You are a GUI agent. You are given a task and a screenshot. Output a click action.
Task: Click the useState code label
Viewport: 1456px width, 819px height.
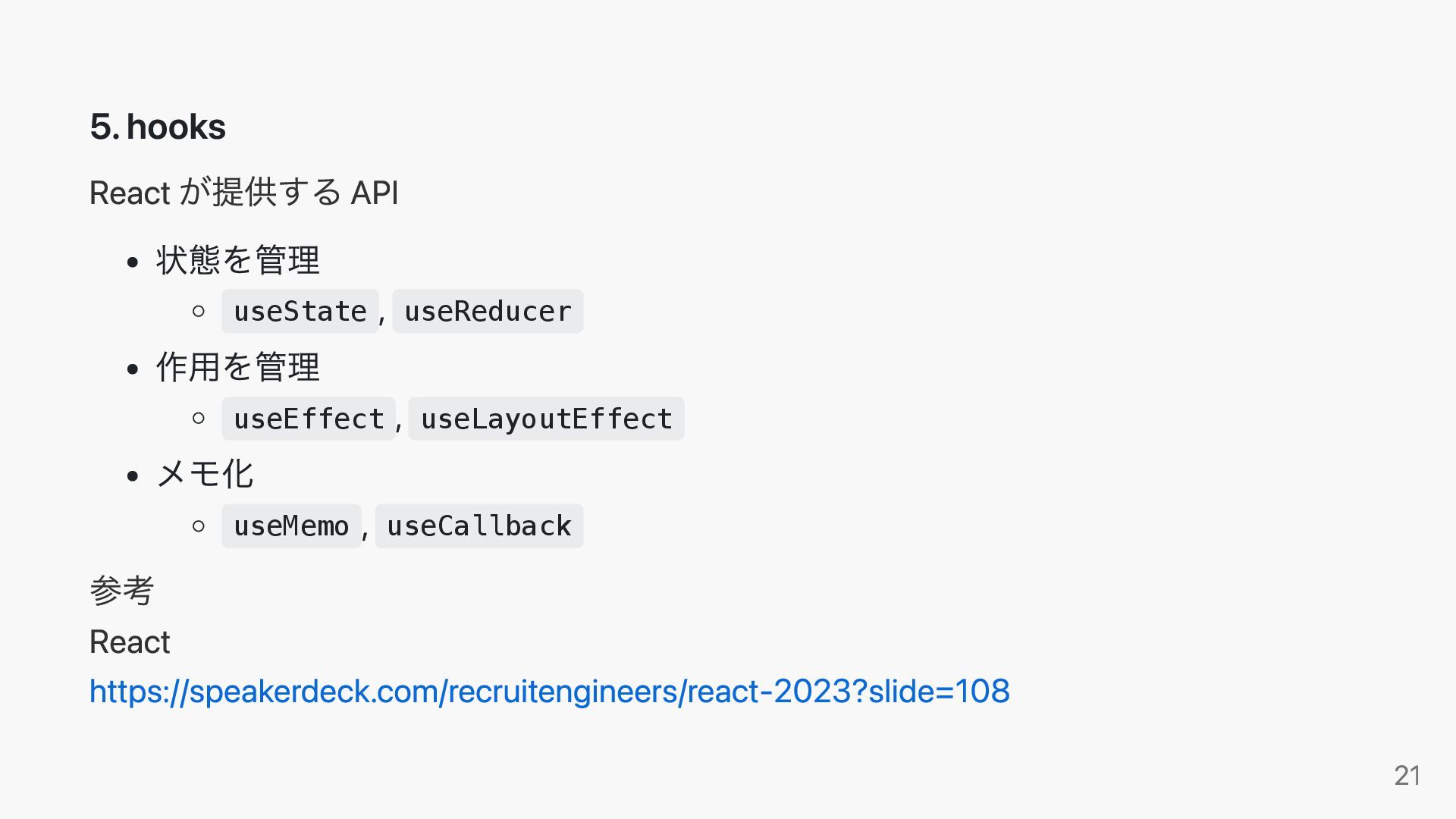(x=300, y=311)
